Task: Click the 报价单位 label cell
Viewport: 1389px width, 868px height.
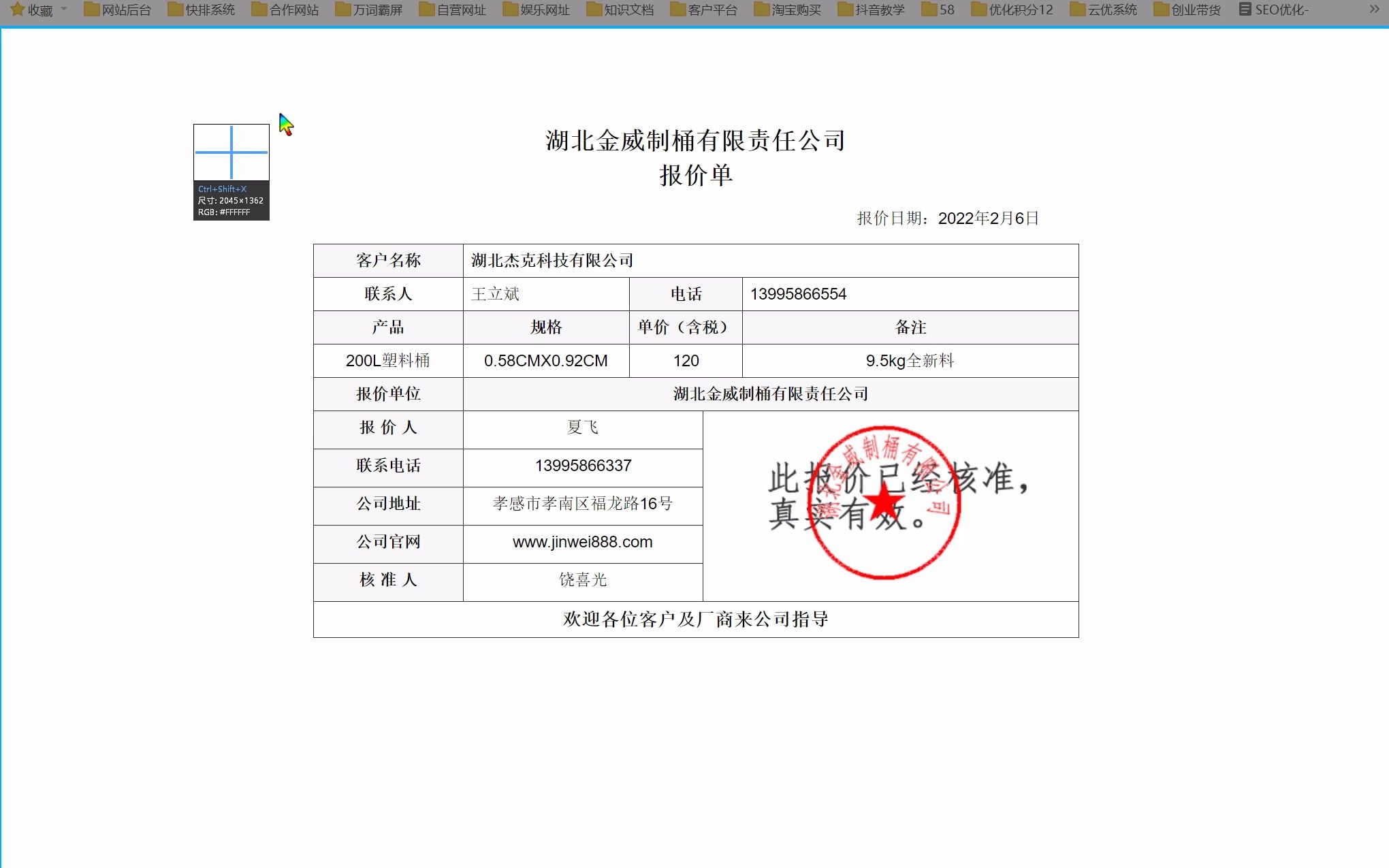Action: point(388,394)
